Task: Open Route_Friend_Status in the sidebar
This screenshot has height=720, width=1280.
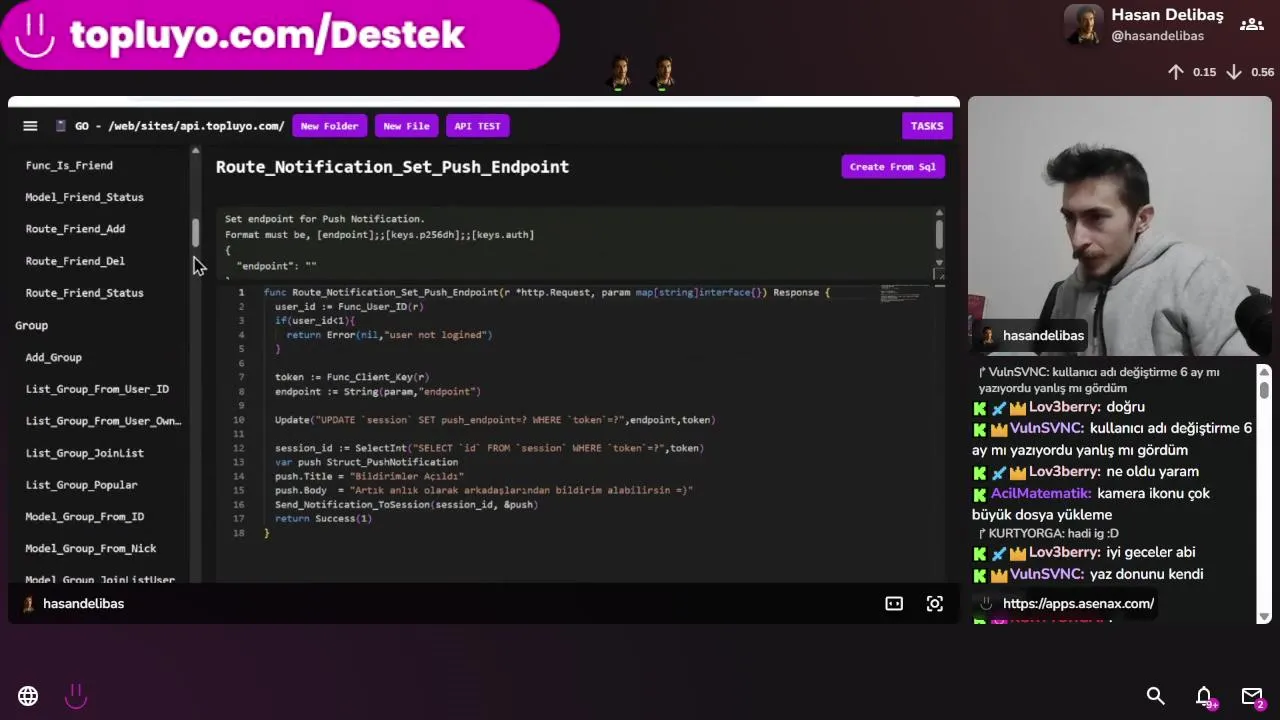Action: pyautogui.click(x=84, y=293)
